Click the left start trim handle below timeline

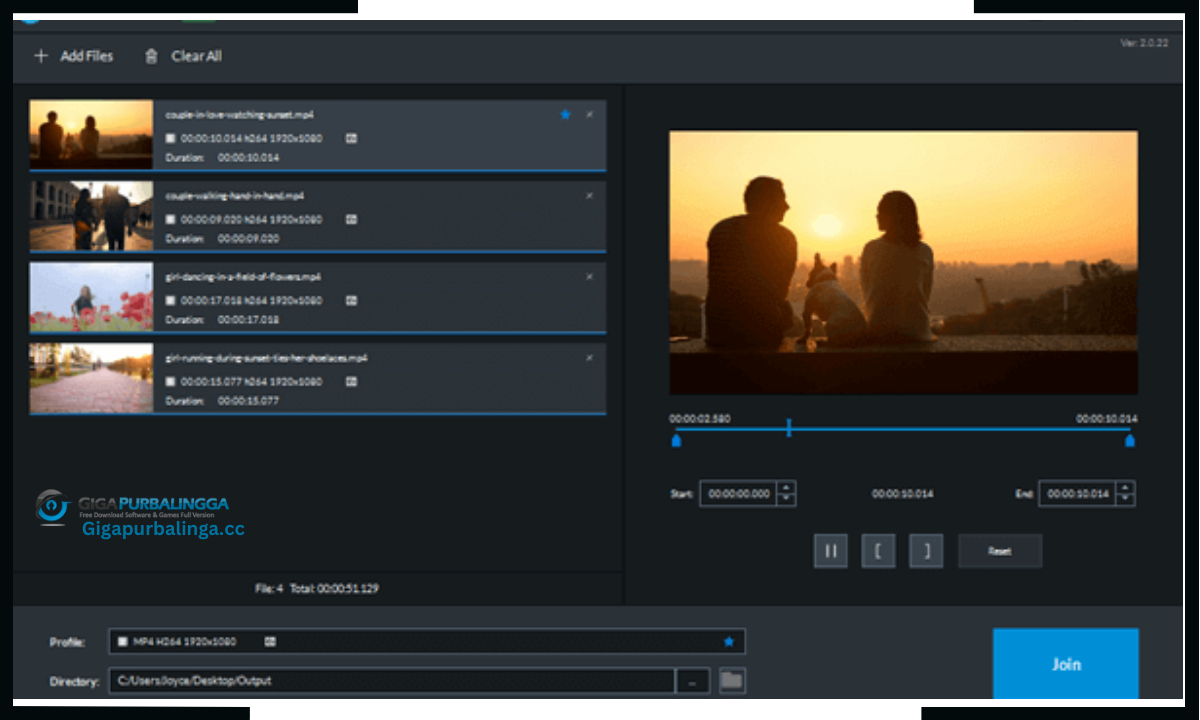676,440
